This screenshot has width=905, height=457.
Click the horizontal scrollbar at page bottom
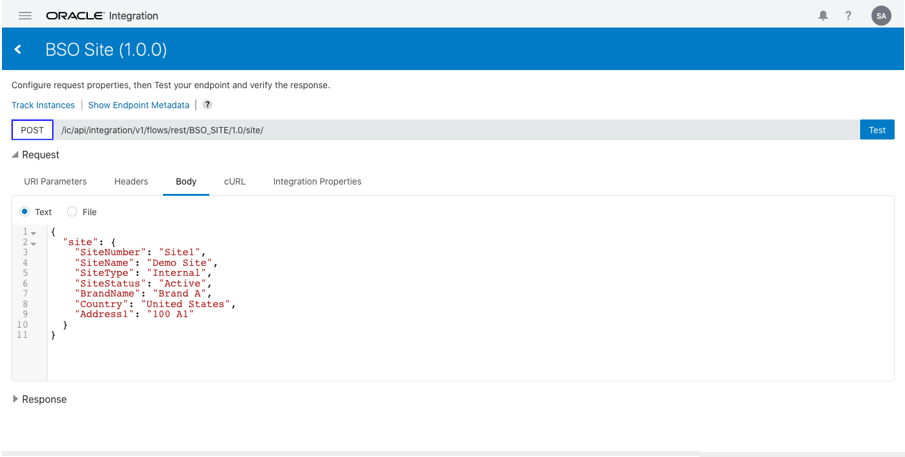[x=350, y=454]
